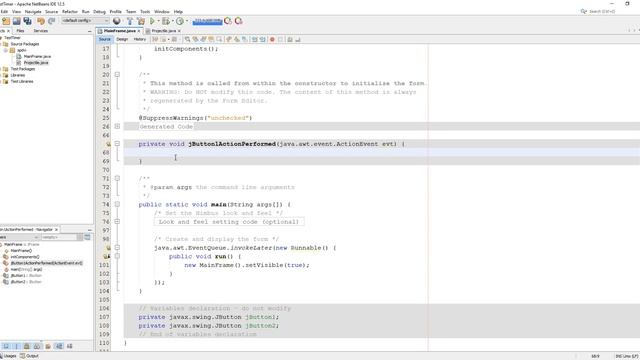Click Clean and Build project icon
640x360 pixels.
tap(141, 21)
